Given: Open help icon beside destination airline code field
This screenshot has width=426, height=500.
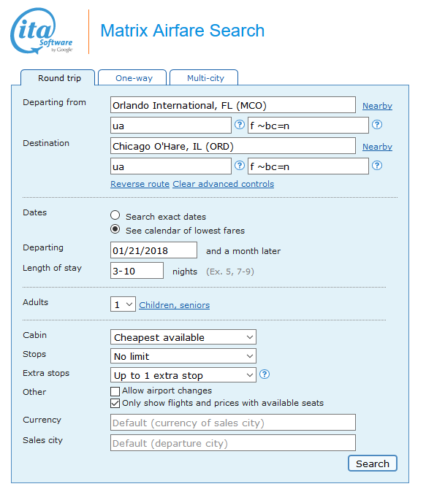Looking at the screenshot, I should (x=239, y=165).
